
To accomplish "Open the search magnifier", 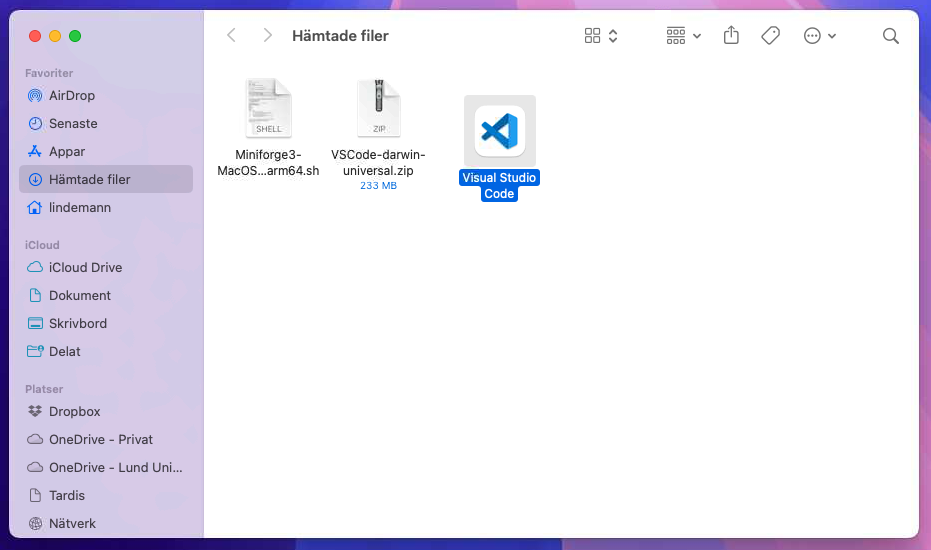I will (890, 36).
